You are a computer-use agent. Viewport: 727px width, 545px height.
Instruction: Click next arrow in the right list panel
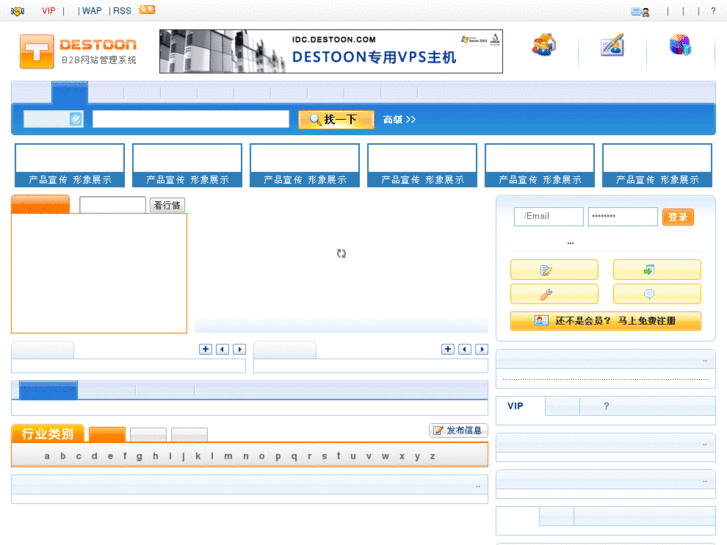click(482, 349)
